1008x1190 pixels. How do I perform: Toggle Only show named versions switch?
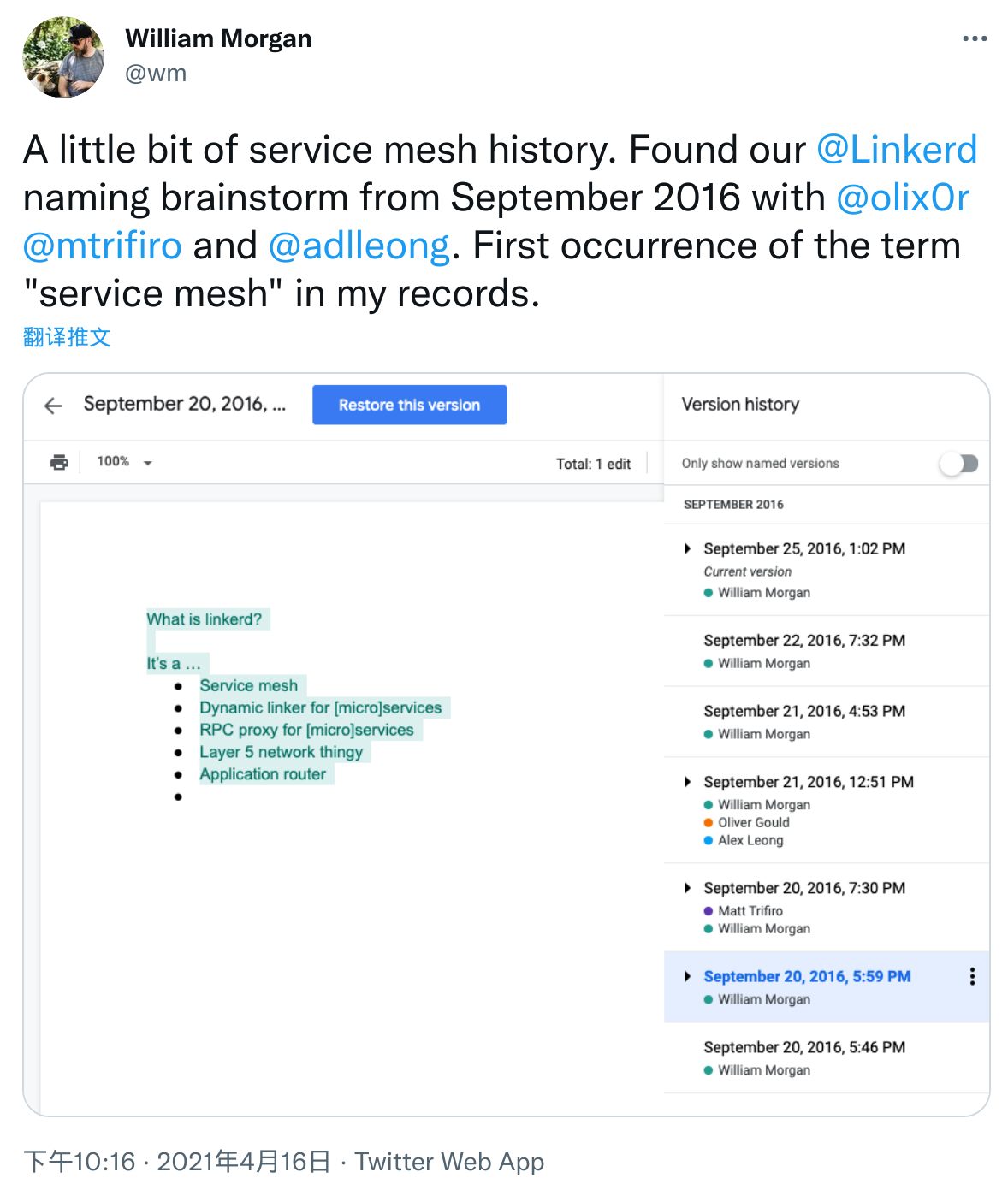[x=958, y=464]
